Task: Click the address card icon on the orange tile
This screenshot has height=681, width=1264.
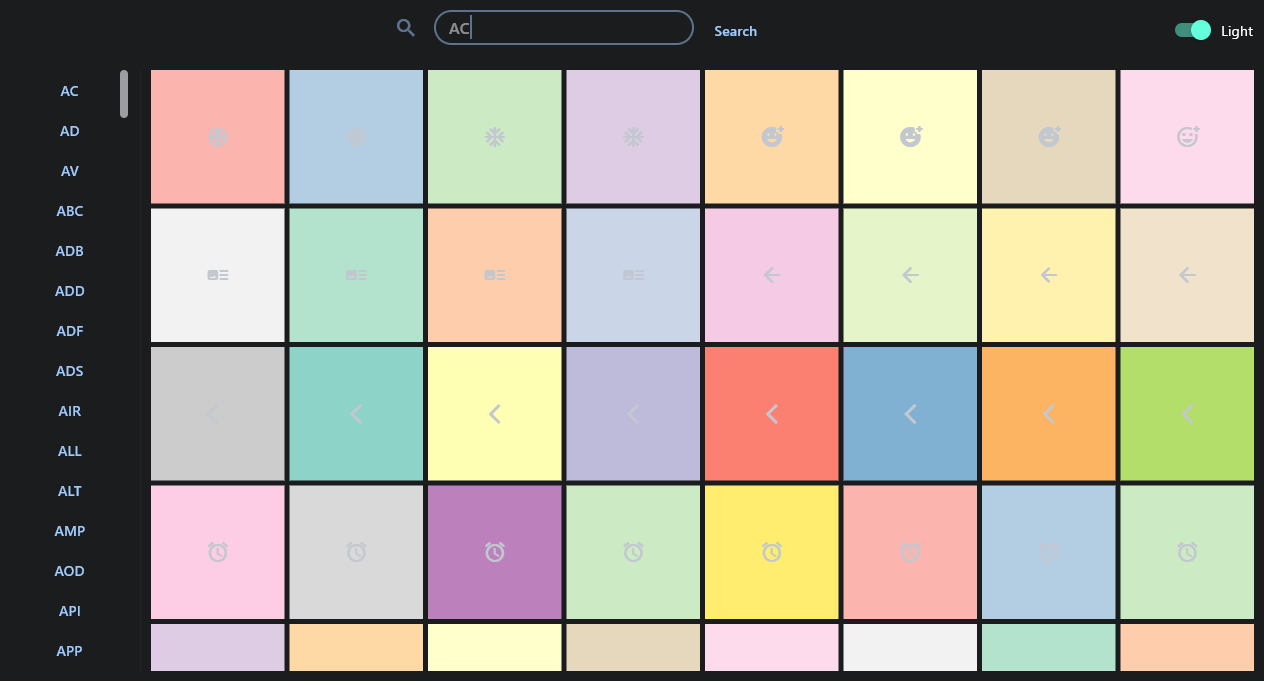Action: click(x=494, y=275)
